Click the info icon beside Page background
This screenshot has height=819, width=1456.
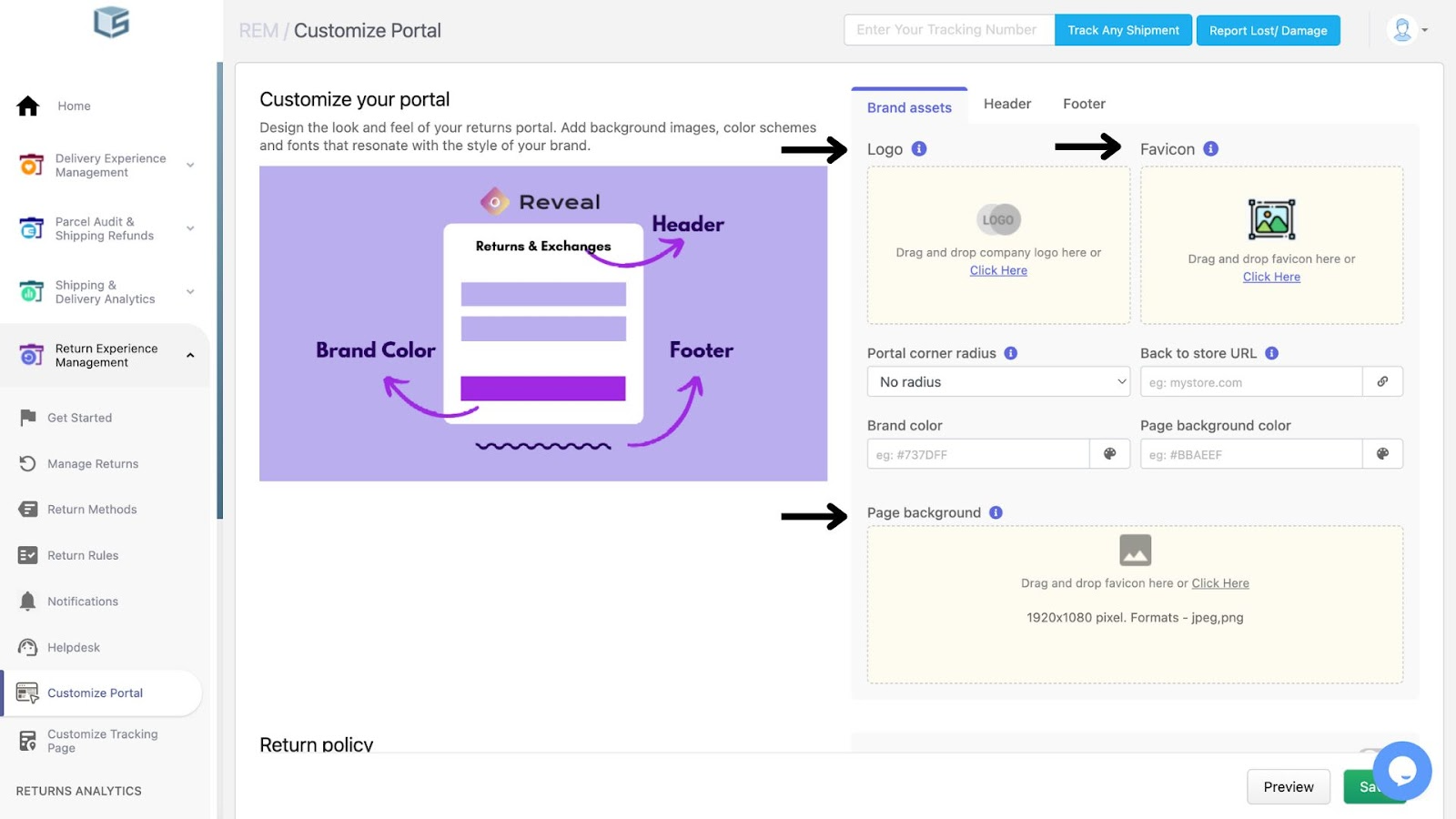(996, 512)
